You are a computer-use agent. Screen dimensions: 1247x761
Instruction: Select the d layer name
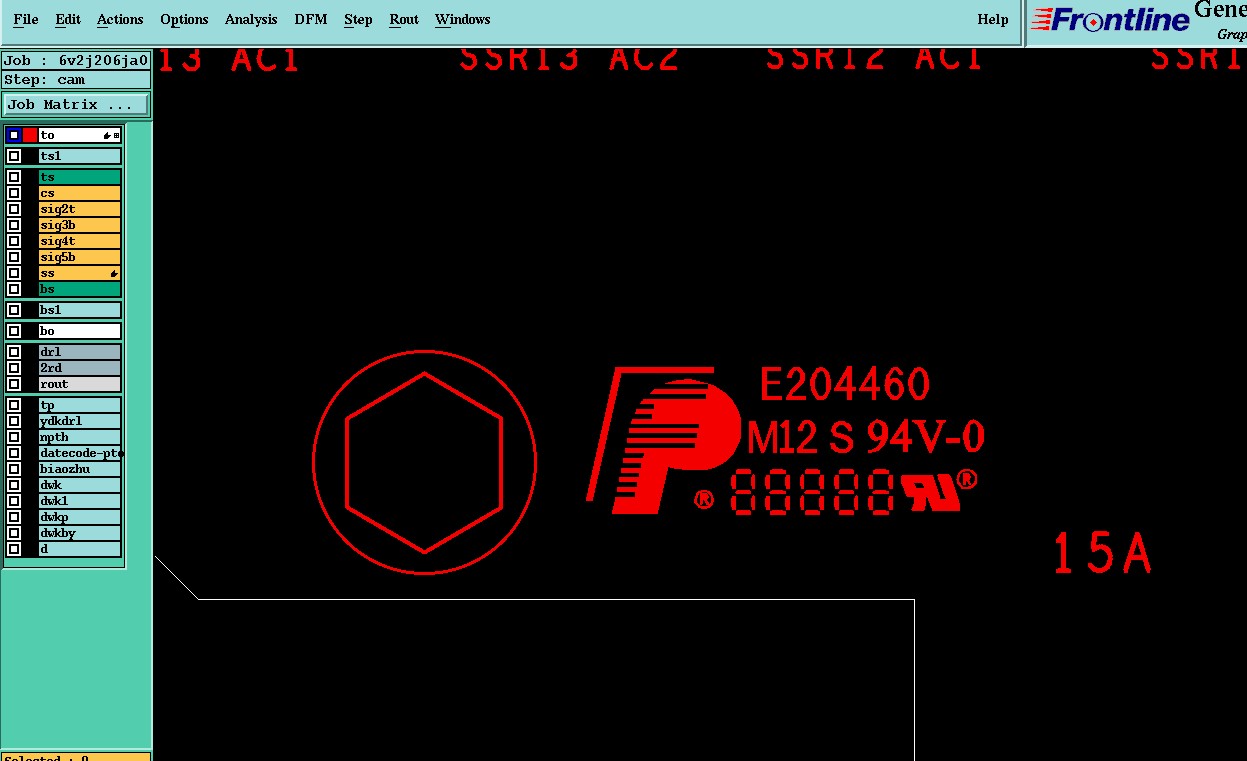[x=80, y=549]
